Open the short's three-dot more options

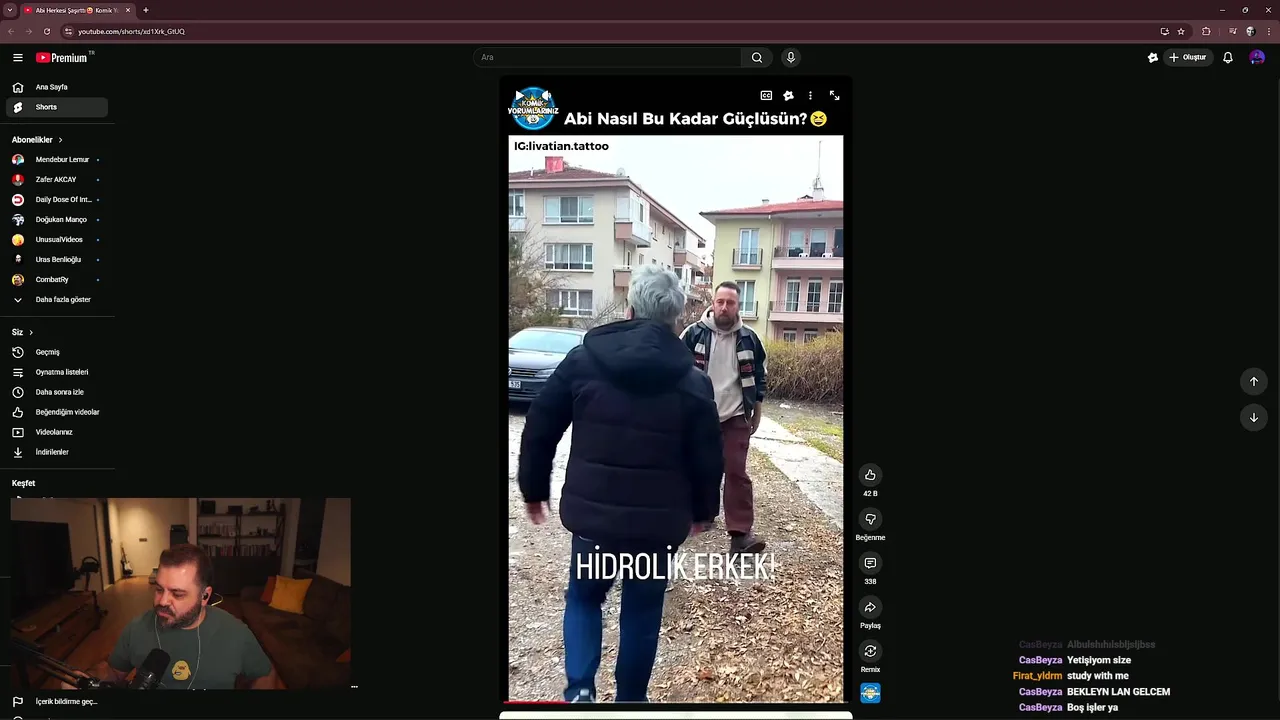tap(810, 96)
